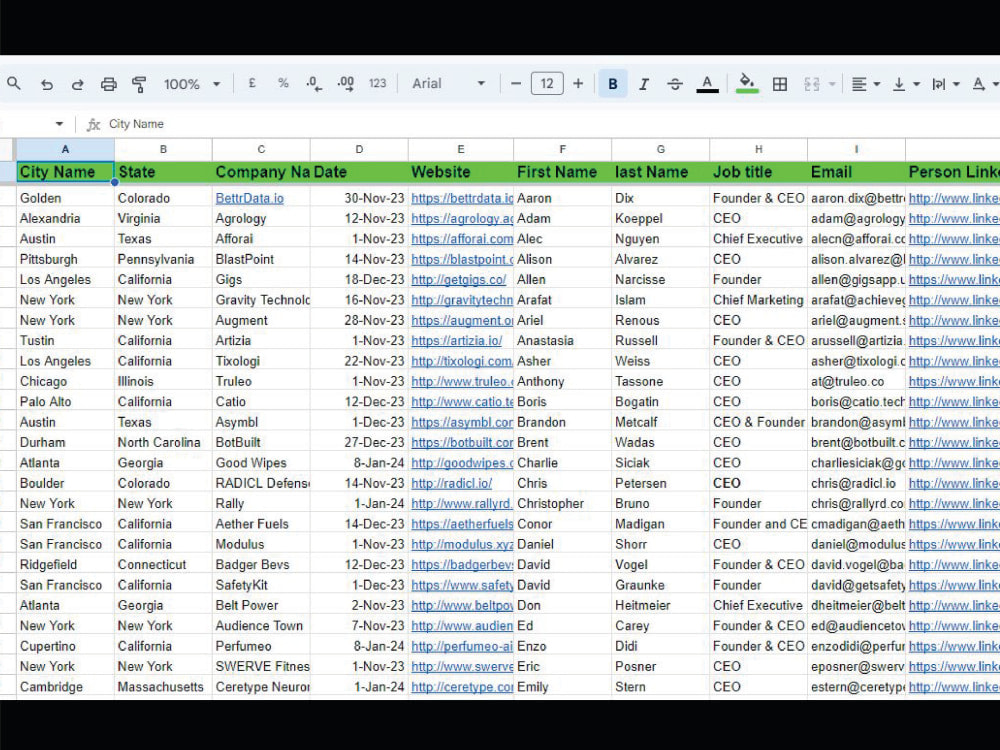Open the 100% zoom dropdown
The height and width of the screenshot is (750, 1000).
point(192,84)
